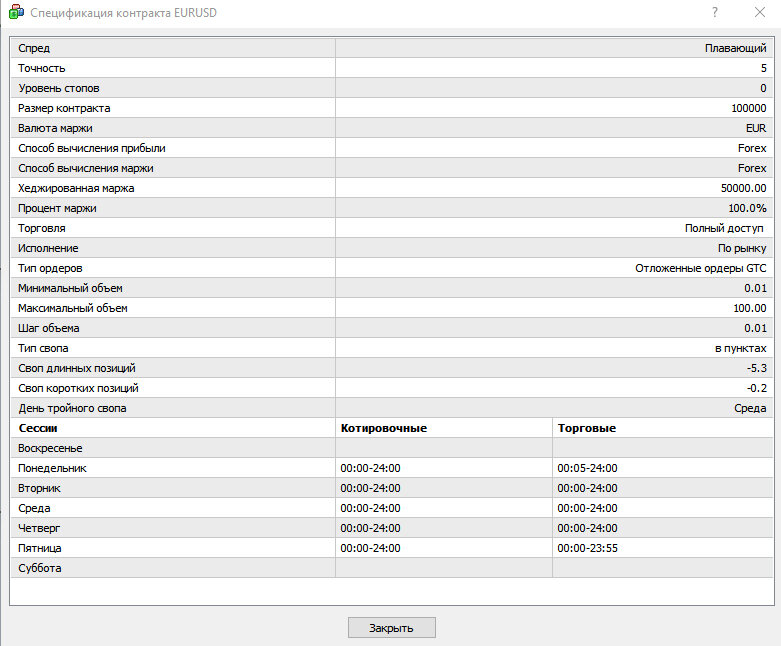Select the Способ вычисления маржи row
781x646 pixels.
point(391,168)
